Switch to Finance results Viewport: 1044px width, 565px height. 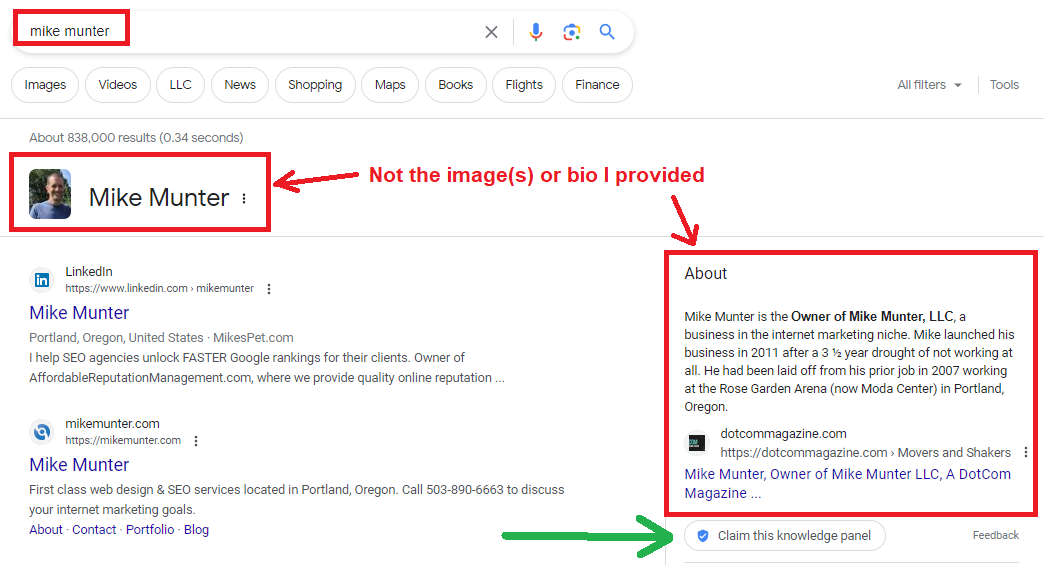point(597,85)
